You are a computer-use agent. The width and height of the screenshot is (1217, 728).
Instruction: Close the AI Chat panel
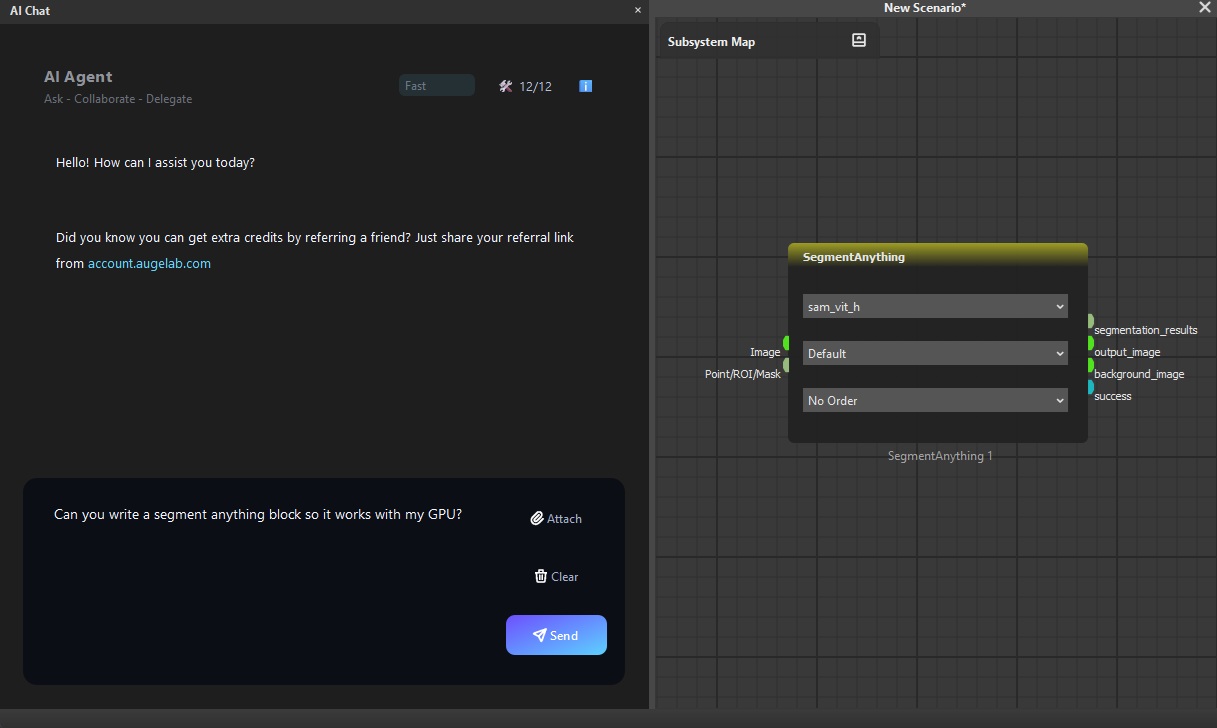point(638,10)
